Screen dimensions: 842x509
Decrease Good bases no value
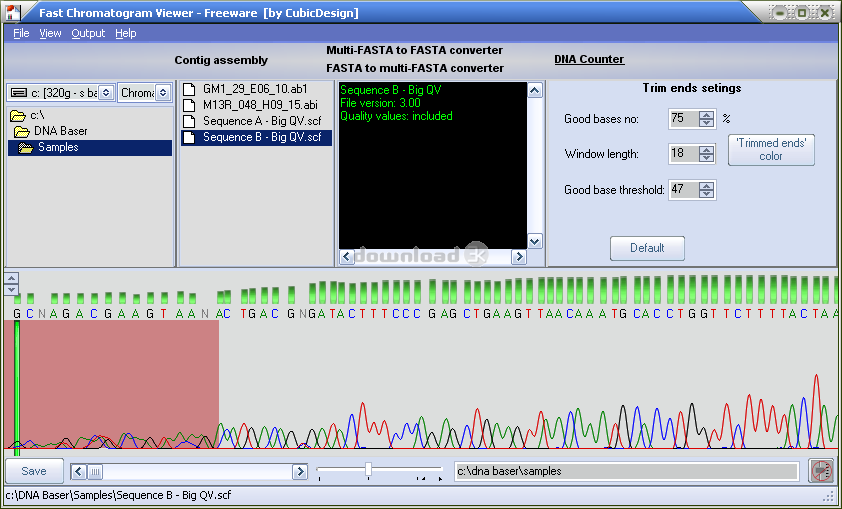pos(707,123)
